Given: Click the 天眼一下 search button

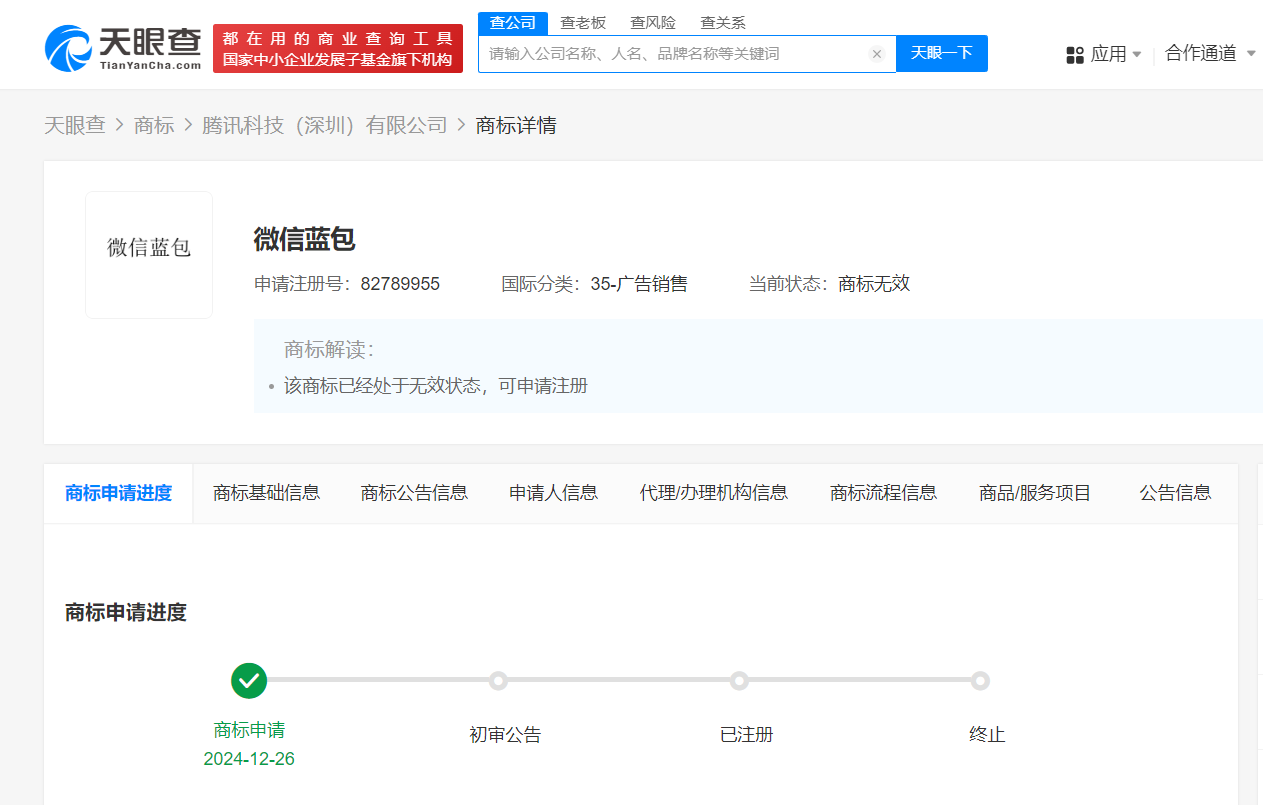Looking at the screenshot, I should pyautogui.click(x=941, y=54).
